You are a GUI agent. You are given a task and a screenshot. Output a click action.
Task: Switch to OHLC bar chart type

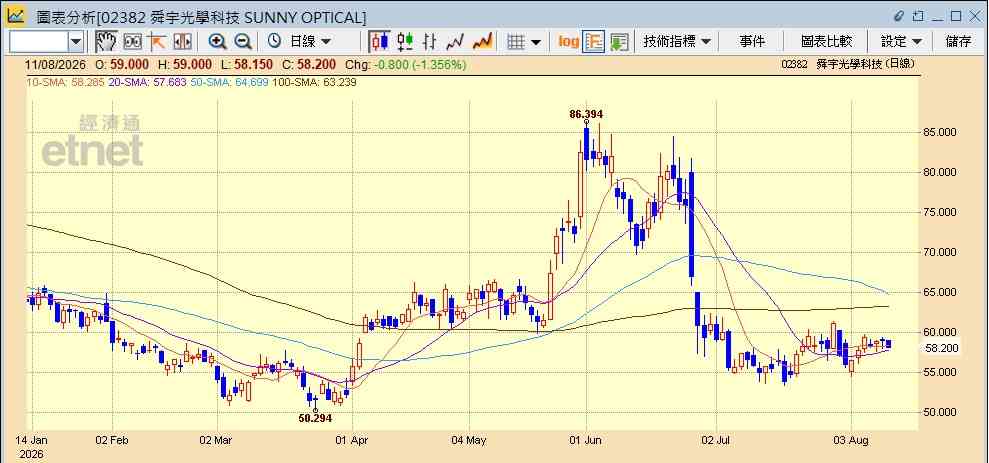tap(430, 42)
